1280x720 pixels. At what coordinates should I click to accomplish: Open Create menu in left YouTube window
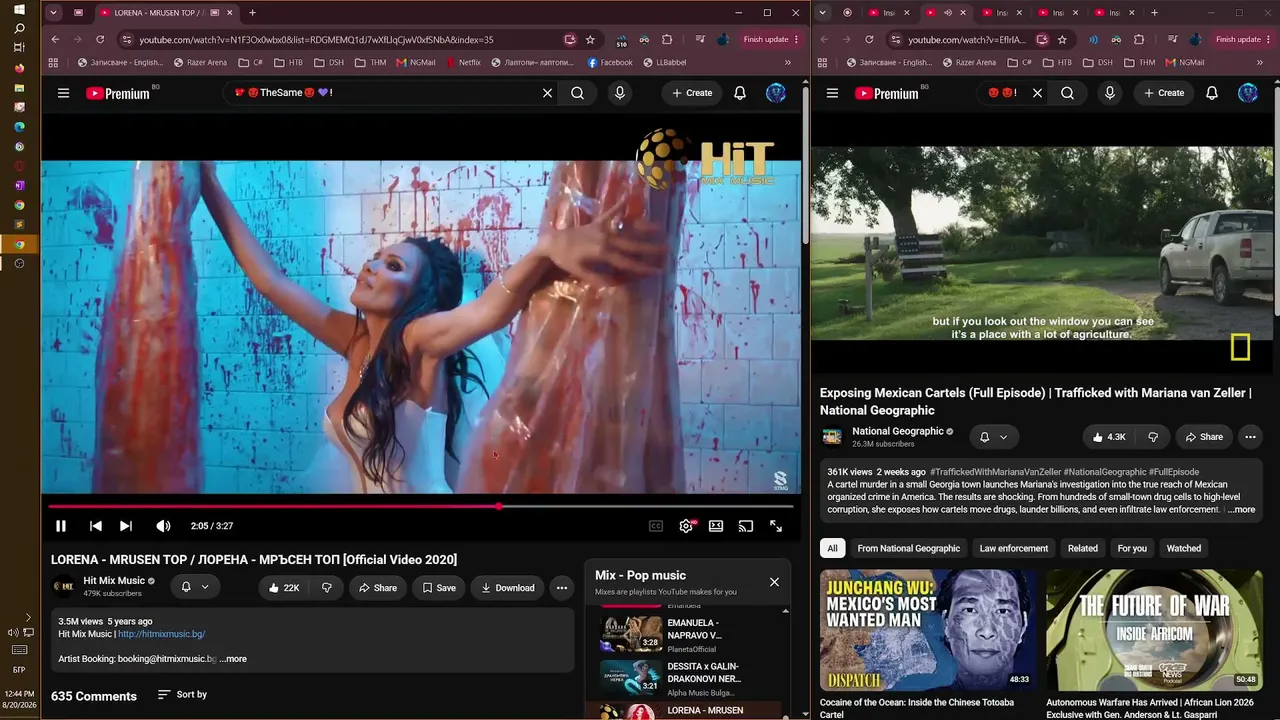click(x=692, y=93)
